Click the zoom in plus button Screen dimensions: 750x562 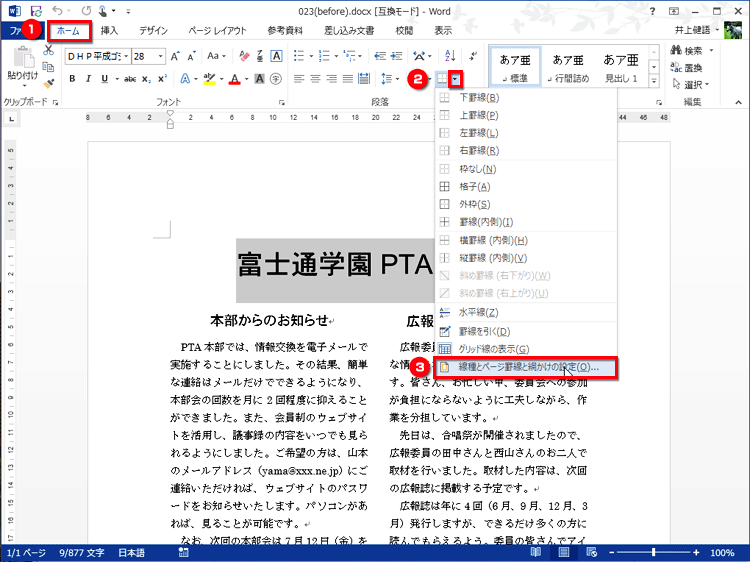point(696,552)
